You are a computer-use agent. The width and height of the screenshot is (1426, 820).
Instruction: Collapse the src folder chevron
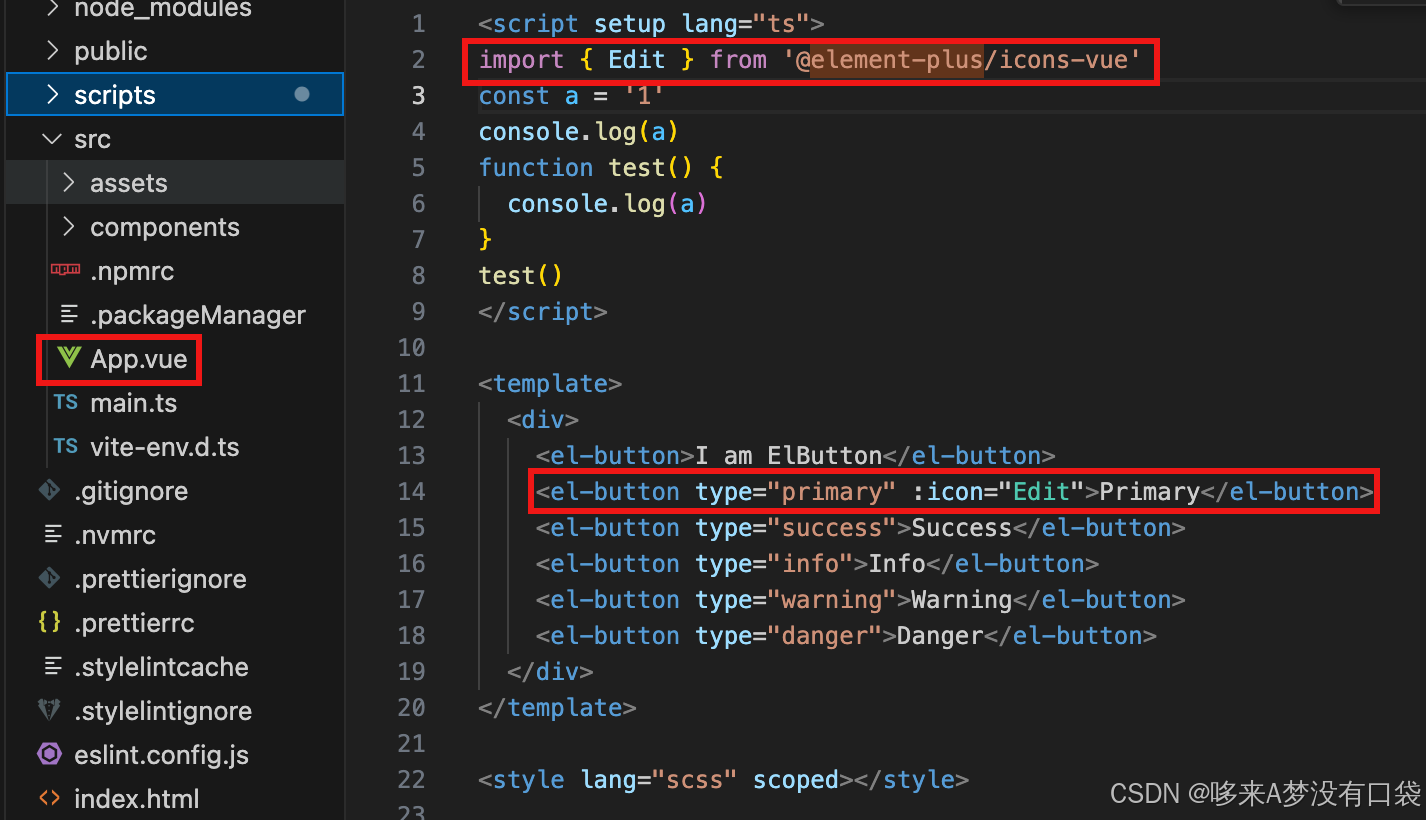52,139
